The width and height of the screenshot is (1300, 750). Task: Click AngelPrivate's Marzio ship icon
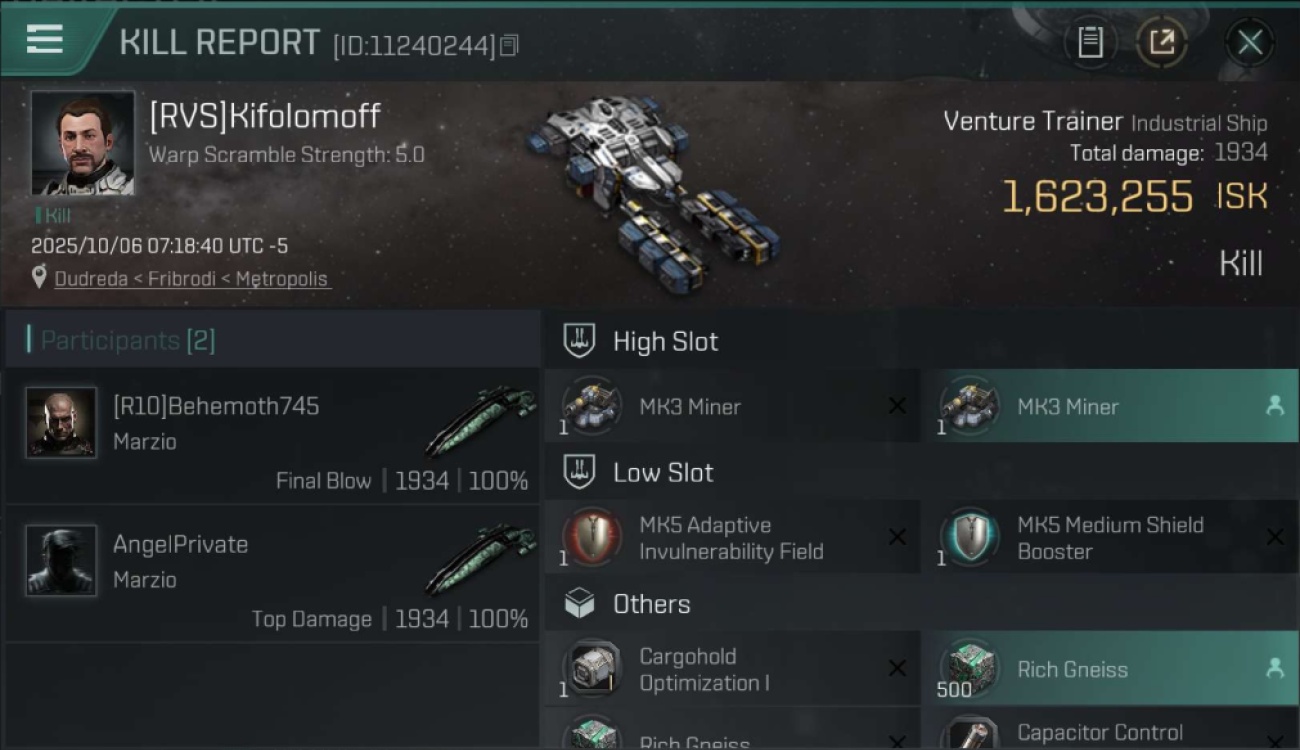tap(481, 558)
